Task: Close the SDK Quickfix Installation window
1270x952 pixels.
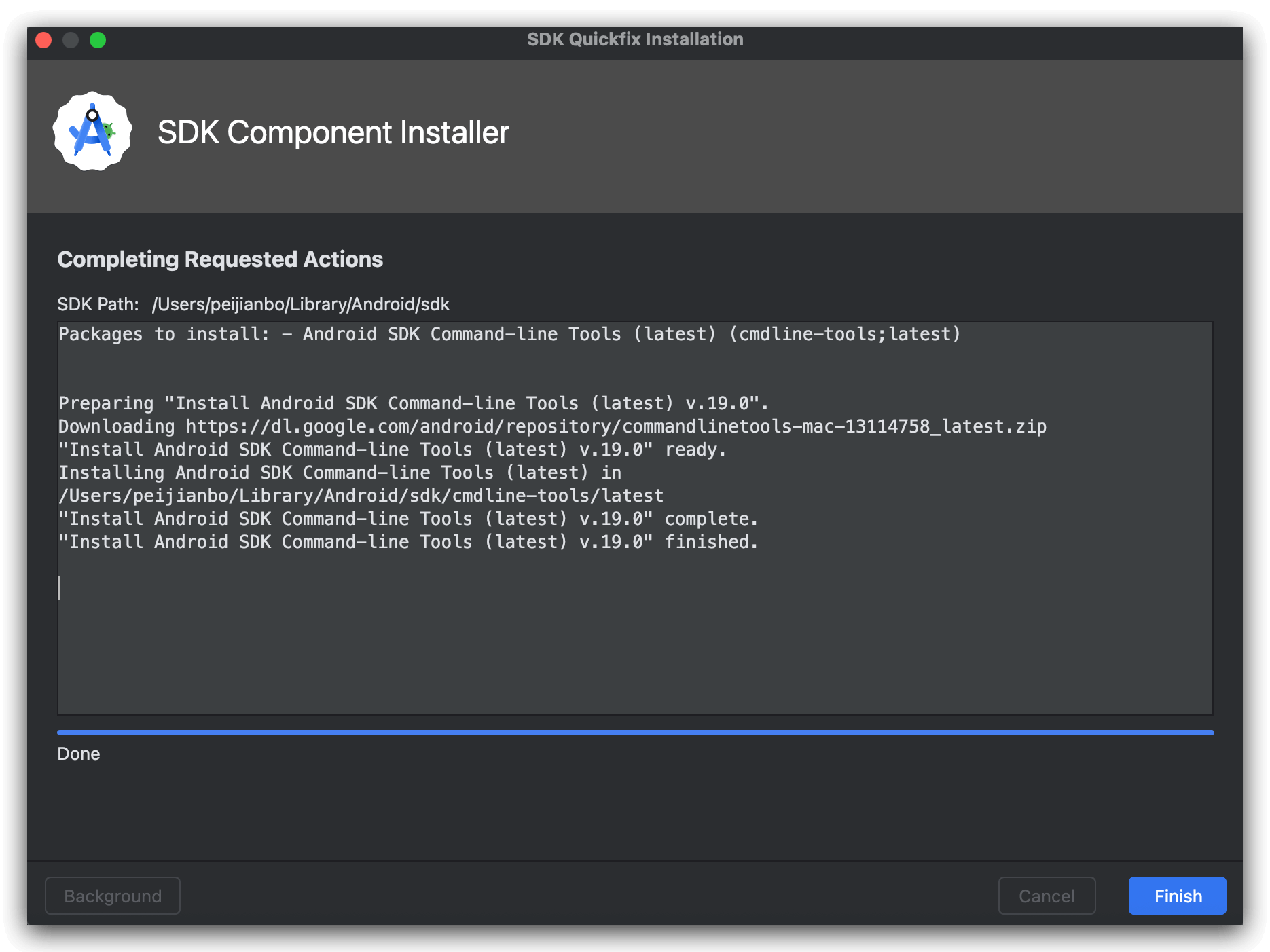Action: 43,40
